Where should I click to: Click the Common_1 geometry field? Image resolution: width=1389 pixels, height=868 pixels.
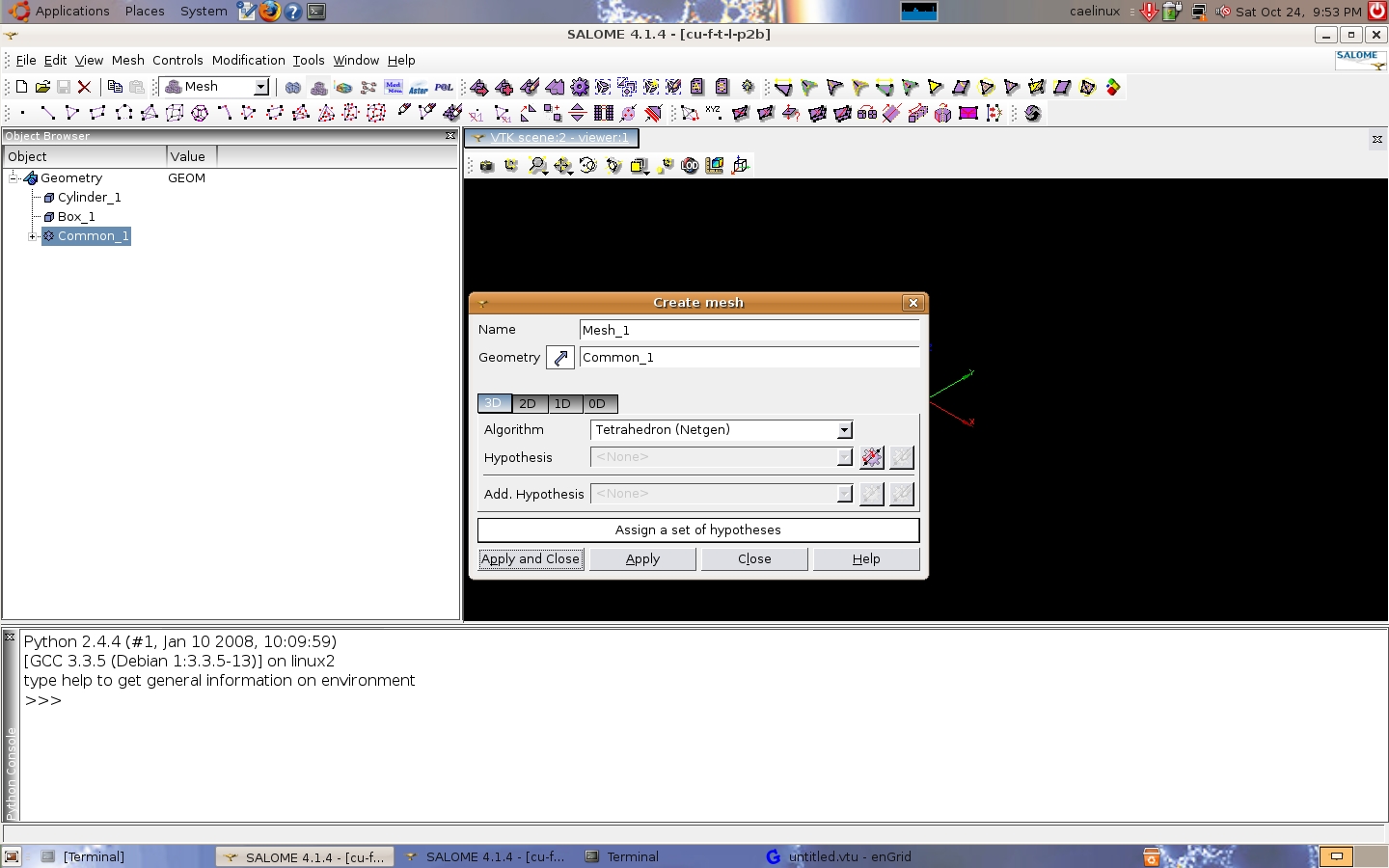click(749, 357)
